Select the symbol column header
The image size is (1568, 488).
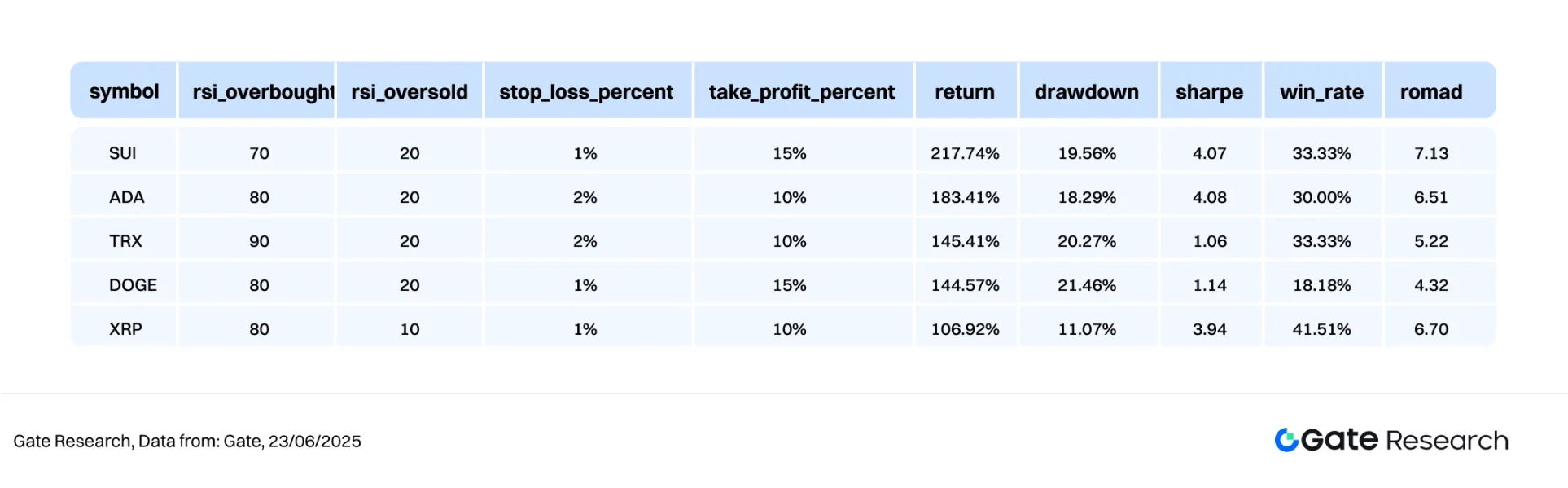coord(124,91)
